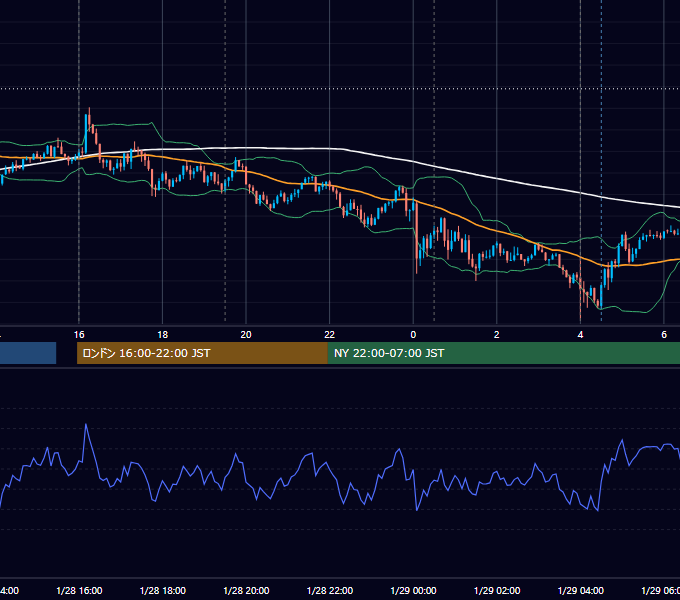Click hour label 0 on price chart axis

click(413, 335)
